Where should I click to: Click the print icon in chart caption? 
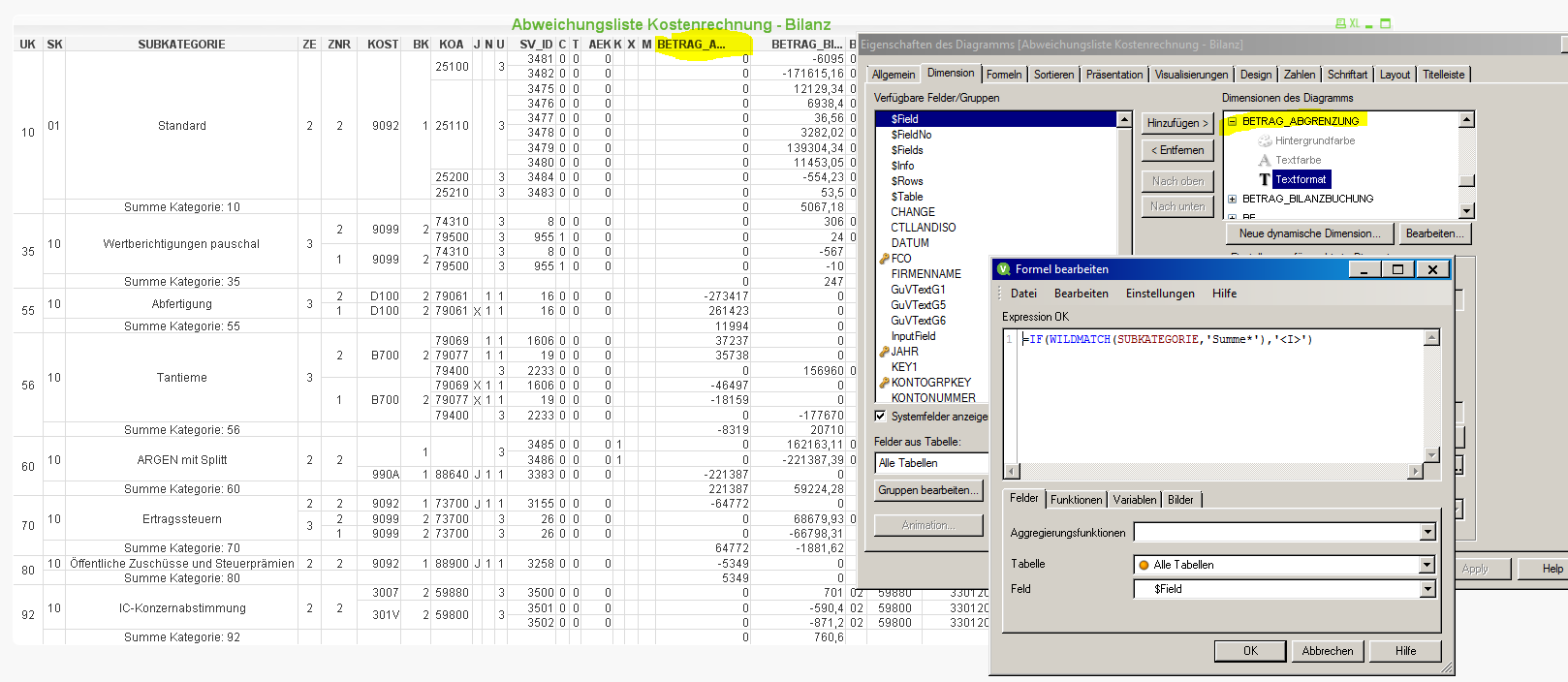pyautogui.click(x=1340, y=24)
